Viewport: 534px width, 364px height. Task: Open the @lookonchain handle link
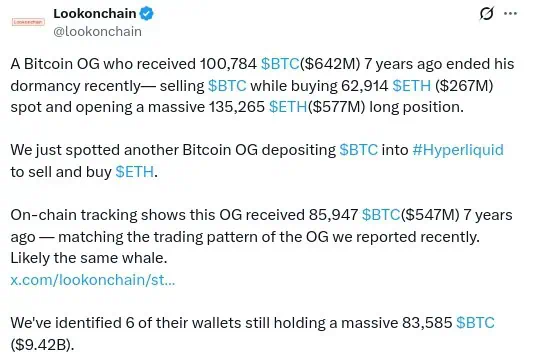pyautogui.click(x=97, y=32)
